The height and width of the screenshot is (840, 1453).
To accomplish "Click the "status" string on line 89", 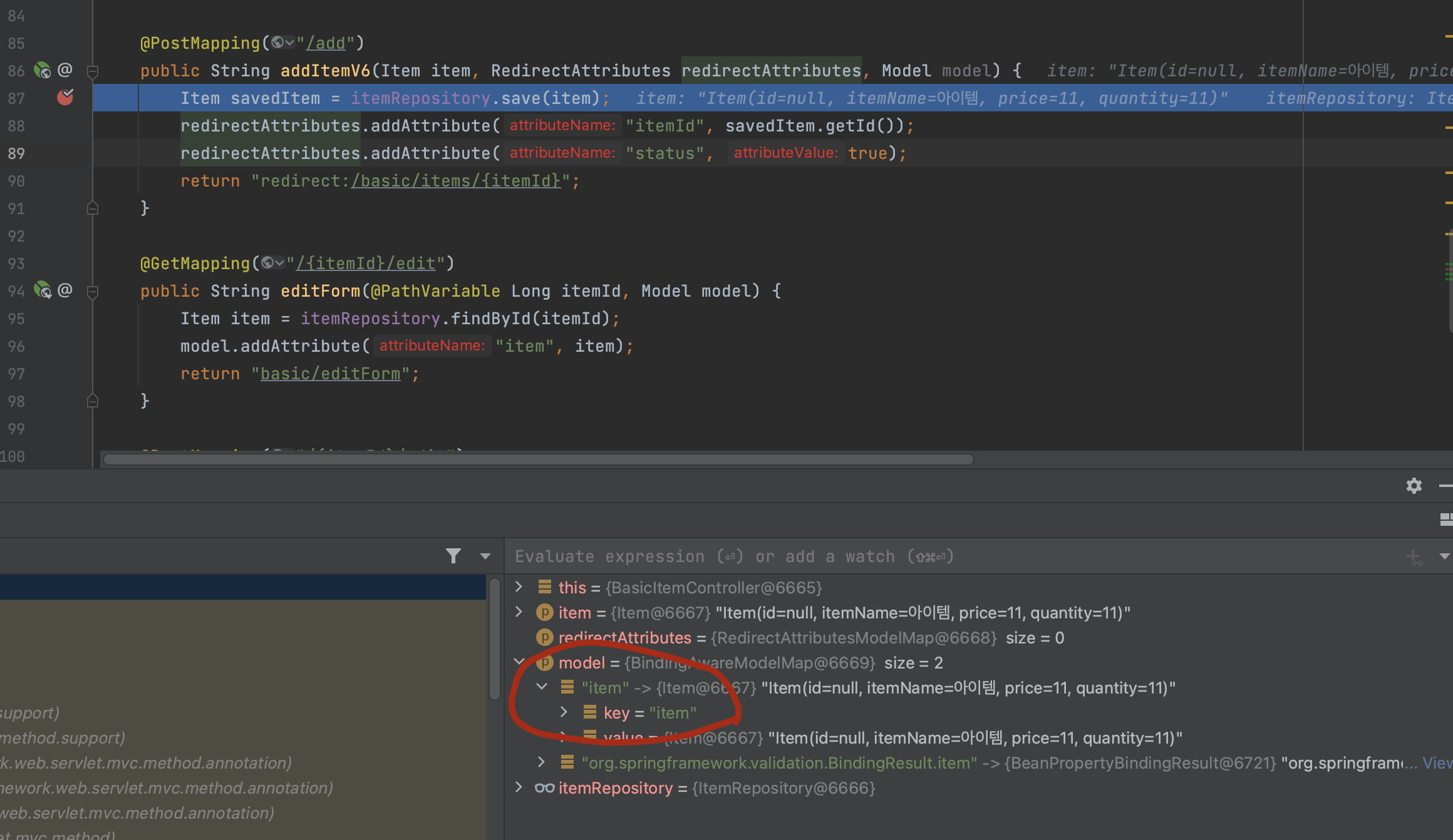I will [x=665, y=153].
